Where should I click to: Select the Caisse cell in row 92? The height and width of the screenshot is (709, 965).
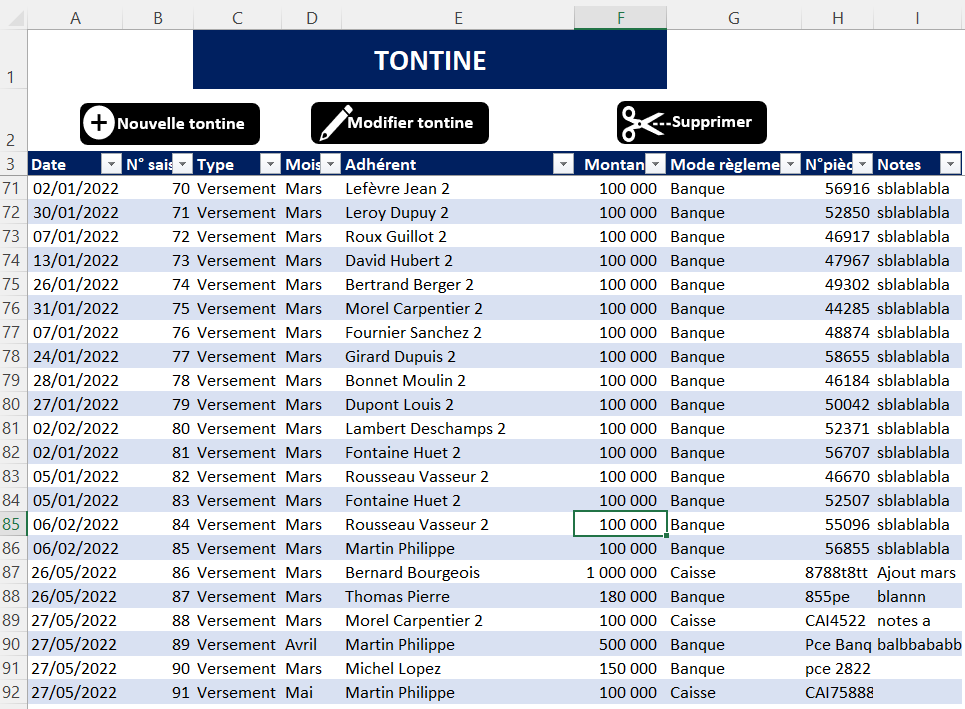693,693
